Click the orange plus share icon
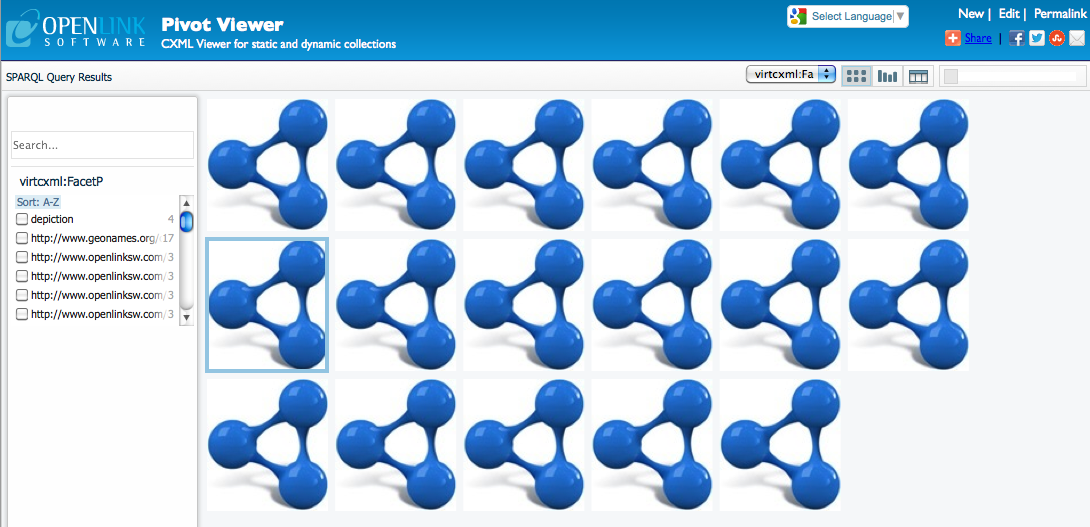 953,38
